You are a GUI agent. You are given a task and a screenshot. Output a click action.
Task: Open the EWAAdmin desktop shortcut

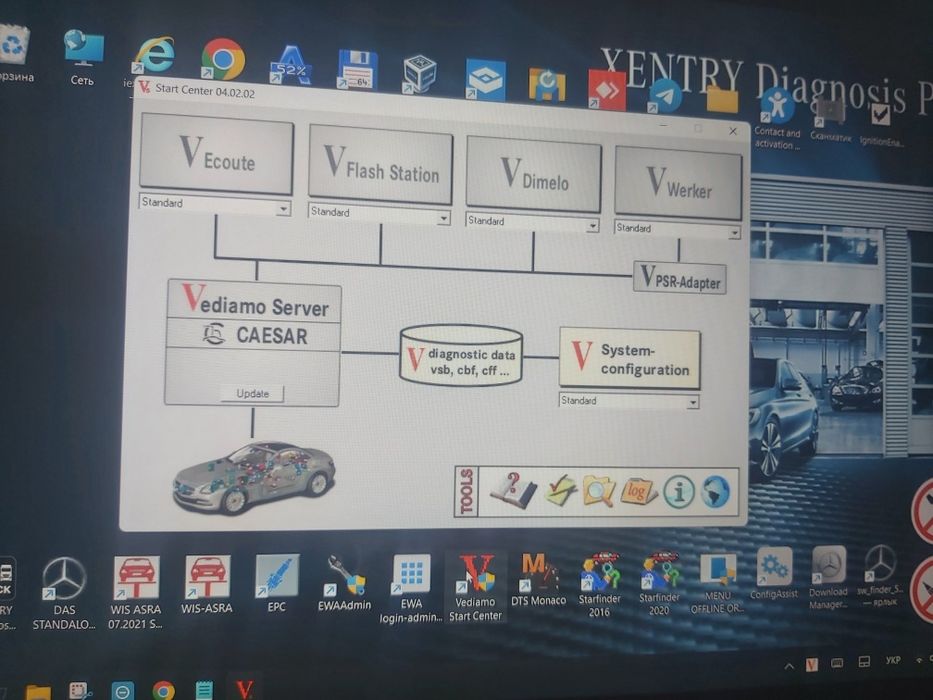(344, 583)
